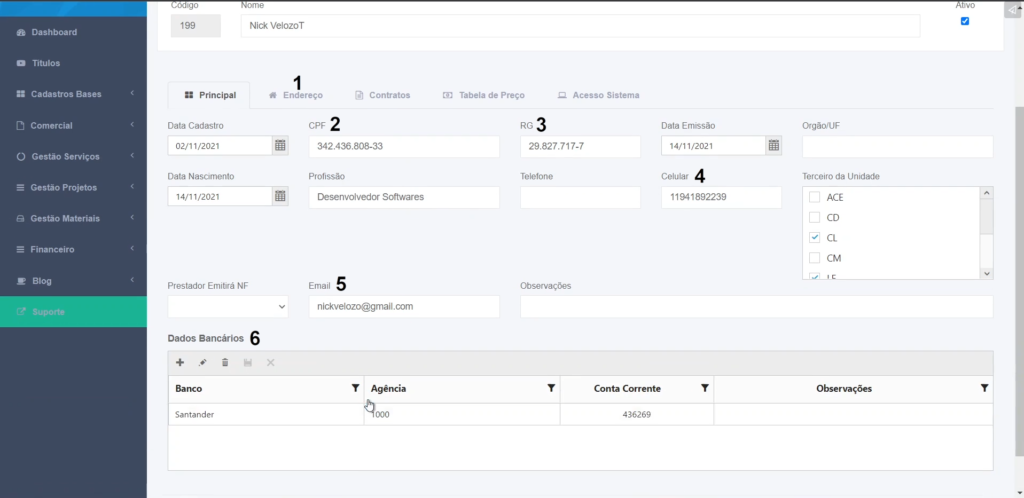The width and height of the screenshot is (1024, 498).
Task: Click the Conta Corrente column filter icon
Action: (704, 388)
